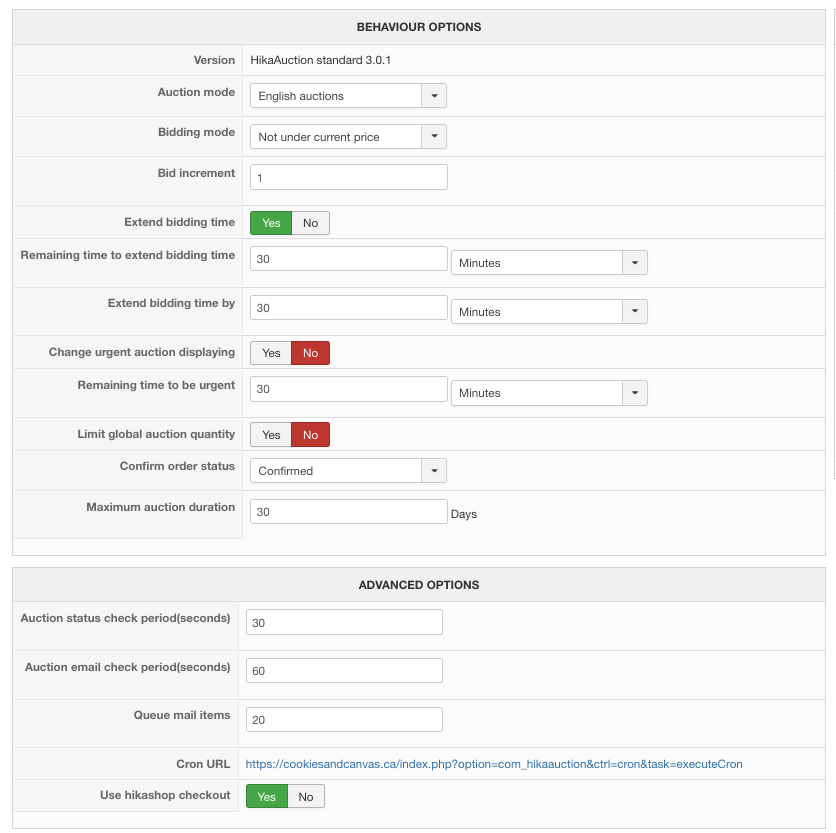This screenshot has height=833, width=836.
Task: Open unit dropdown for Remaining time to extend bidding
Action: coord(549,263)
